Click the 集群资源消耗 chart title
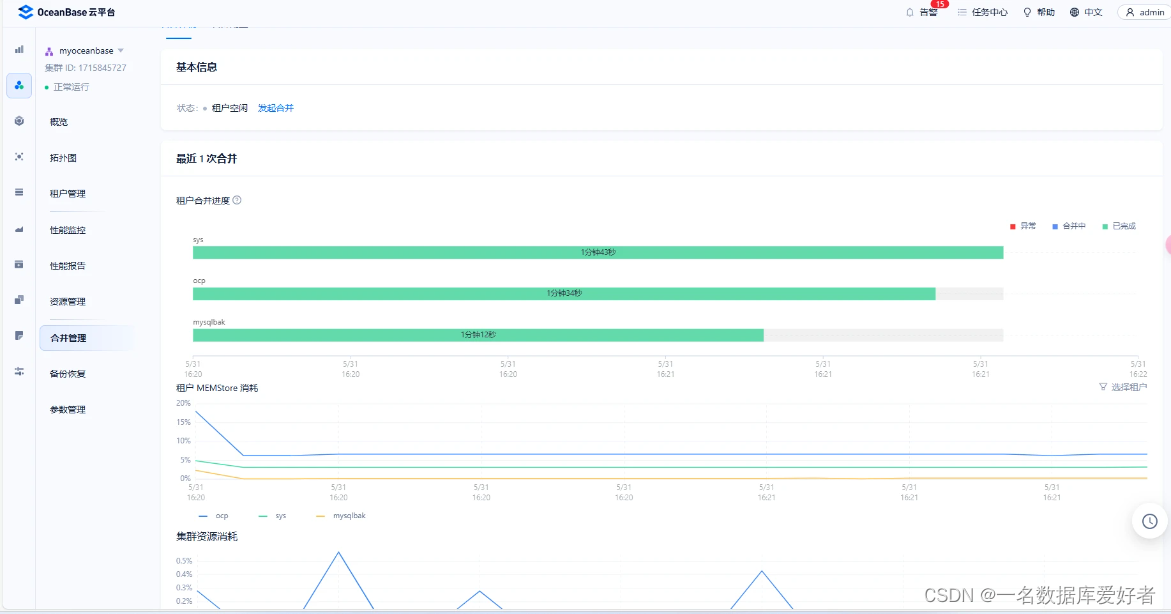Viewport: 1171px width, 614px height. click(207, 536)
